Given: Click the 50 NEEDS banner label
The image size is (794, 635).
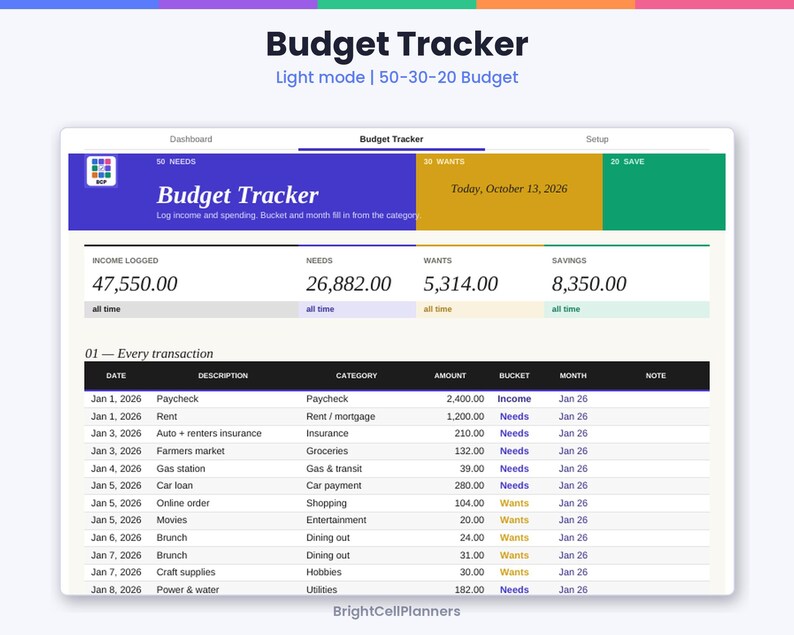Looking at the screenshot, I should pos(176,162).
